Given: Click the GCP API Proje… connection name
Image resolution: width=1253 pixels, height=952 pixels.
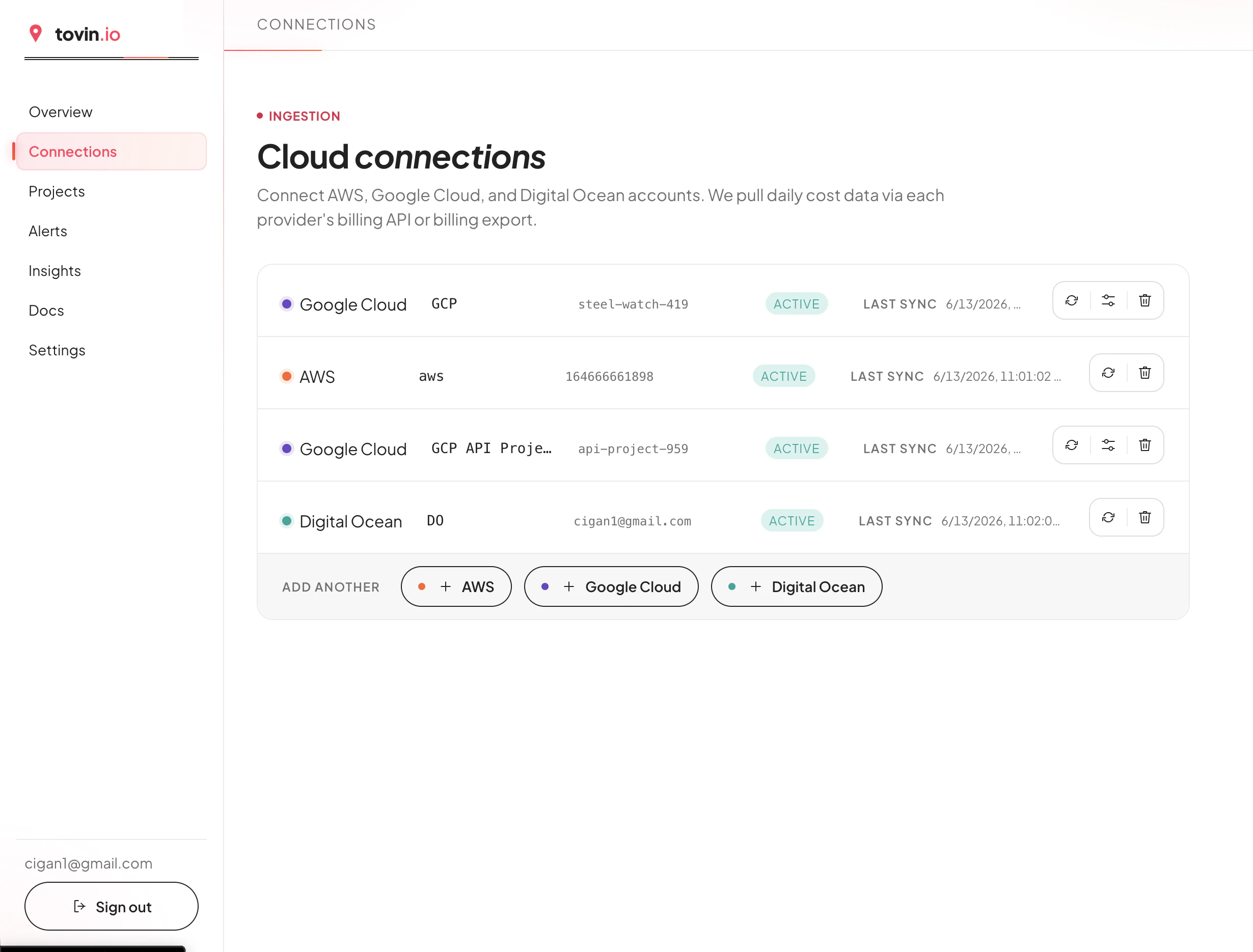Looking at the screenshot, I should click(x=491, y=448).
